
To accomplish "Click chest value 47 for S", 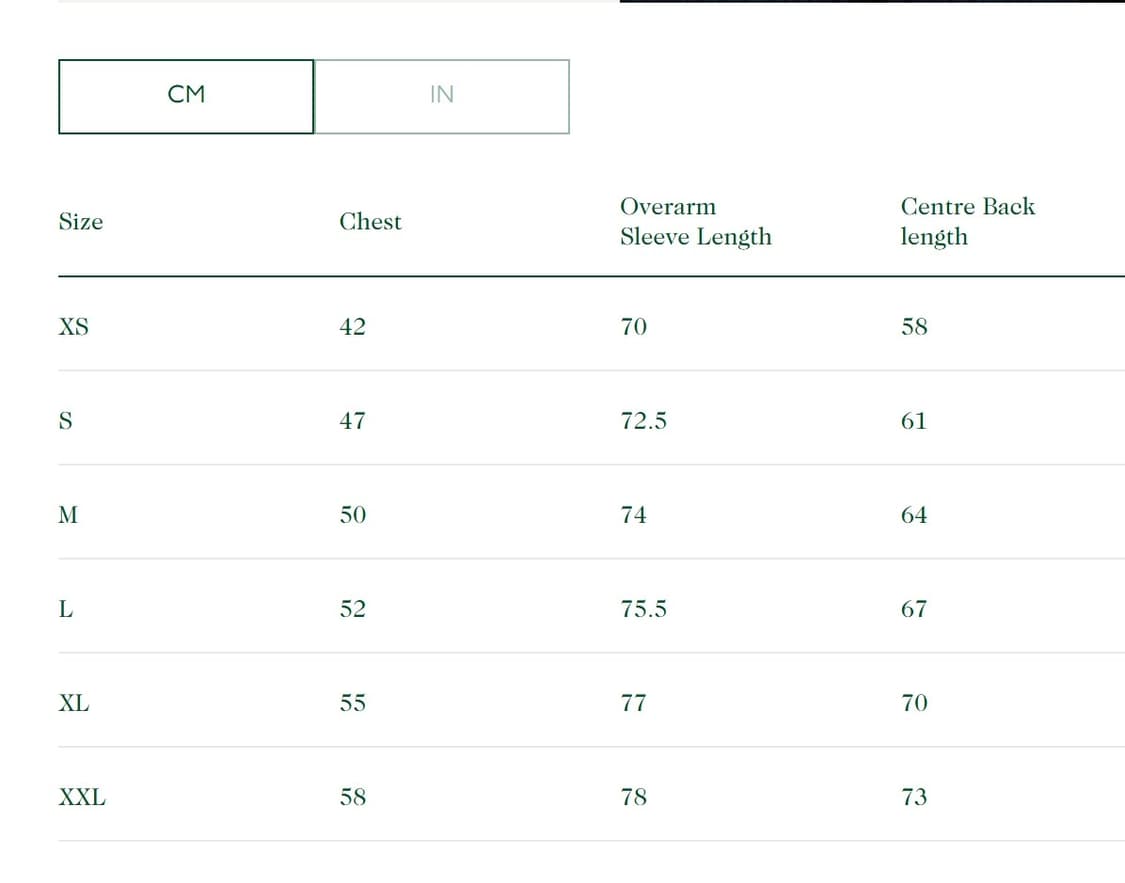I will [352, 421].
